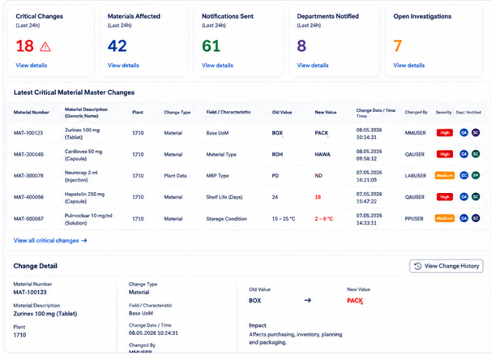Click blue dept badge in MAT-200045 row
492x360 pixels.
pos(464,154)
